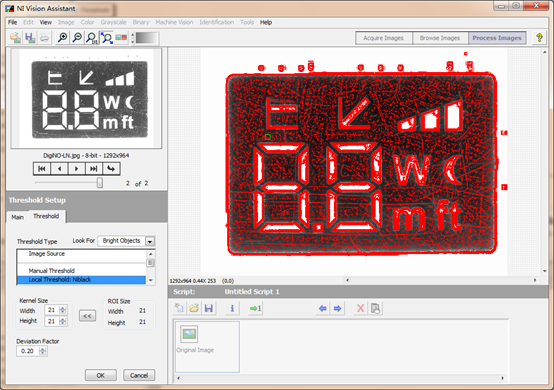Select the Zoom Out magnifier tool
This screenshot has height=390, width=554.
pyautogui.click(x=77, y=38)
